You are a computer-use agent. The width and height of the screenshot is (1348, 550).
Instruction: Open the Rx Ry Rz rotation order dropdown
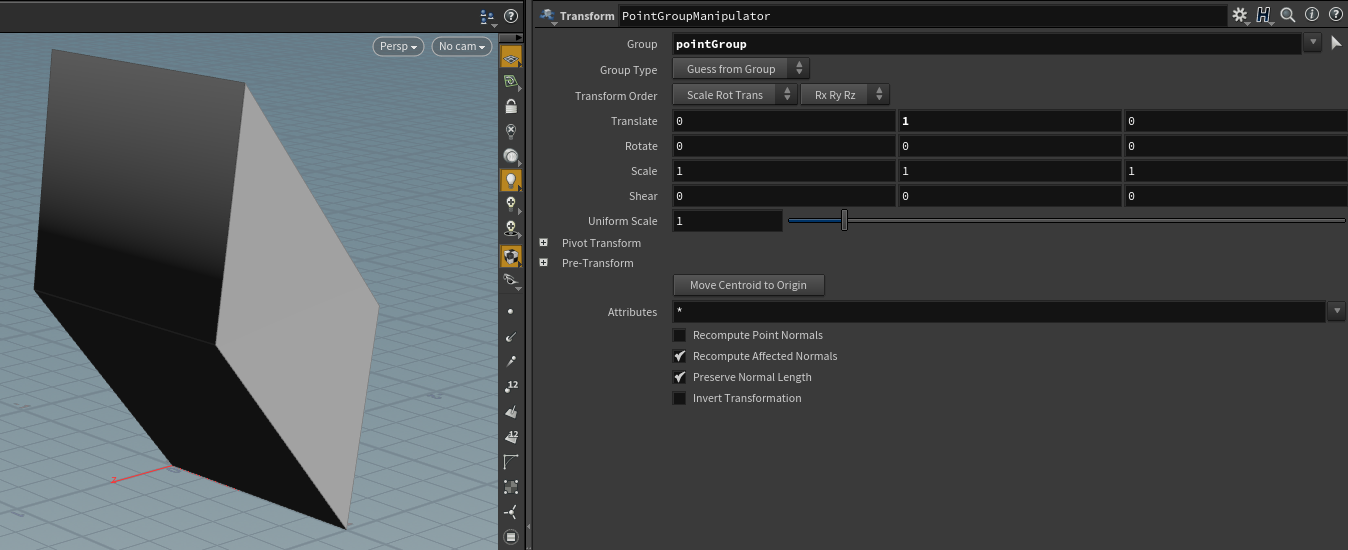click(844, 95)
